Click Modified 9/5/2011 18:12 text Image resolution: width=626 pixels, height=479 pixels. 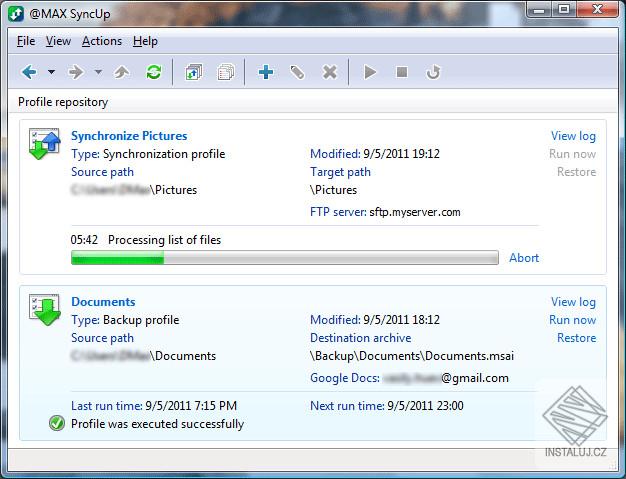[x=375, y=320]
